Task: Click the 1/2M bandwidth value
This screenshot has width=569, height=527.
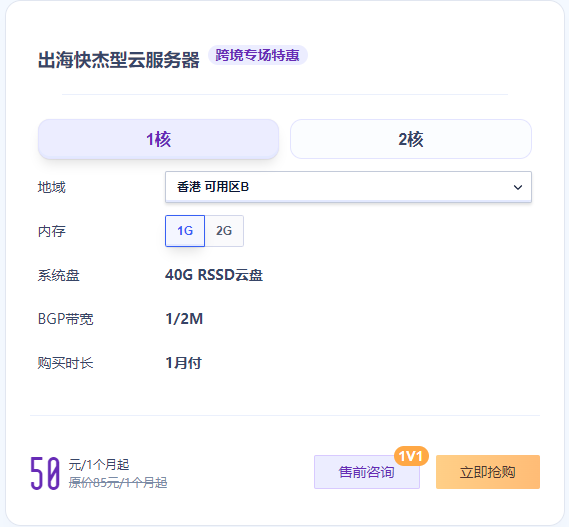Action: click(184, 319)
